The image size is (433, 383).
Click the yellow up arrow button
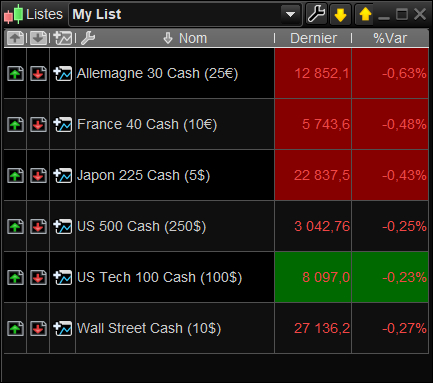365,14
